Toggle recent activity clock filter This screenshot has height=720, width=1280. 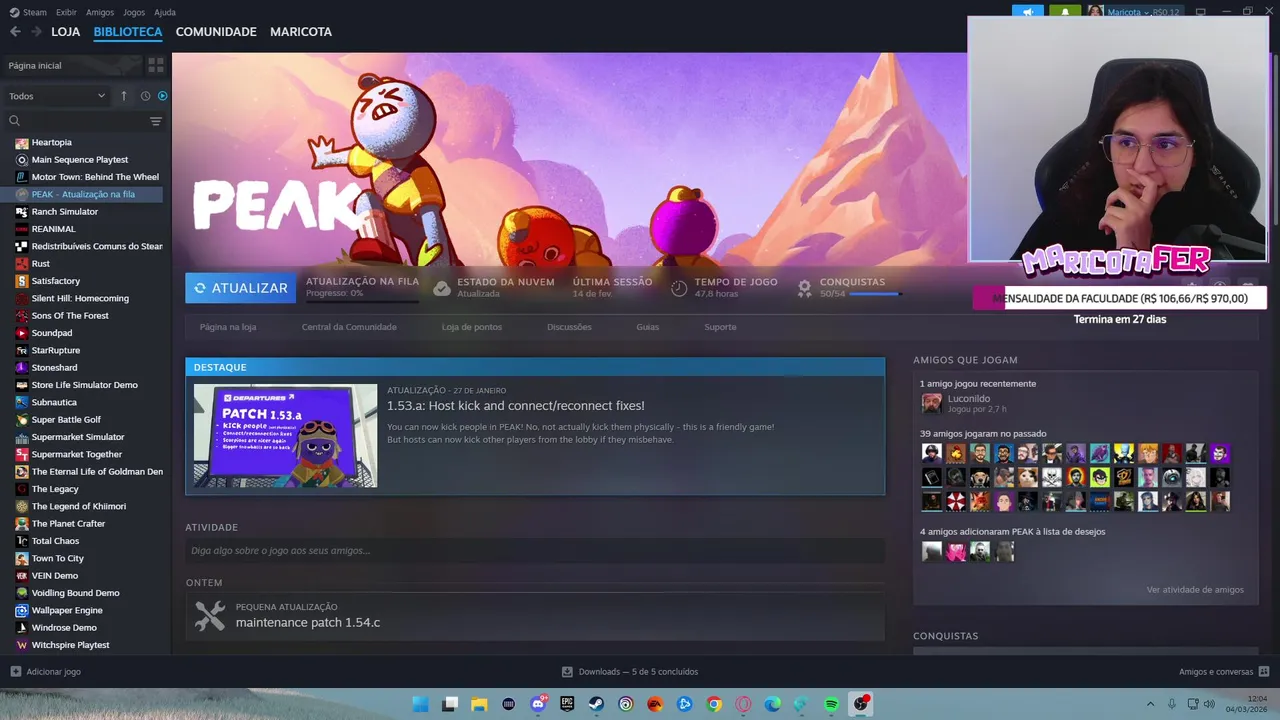tap(145, 96)
